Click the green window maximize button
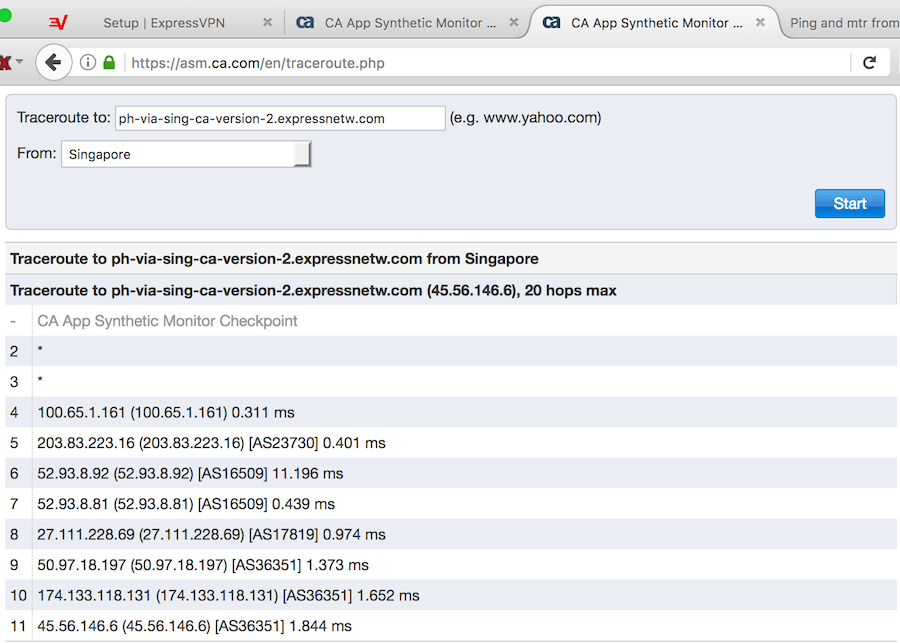This screenshot has height=643, width=900. [x=5, y=16]
